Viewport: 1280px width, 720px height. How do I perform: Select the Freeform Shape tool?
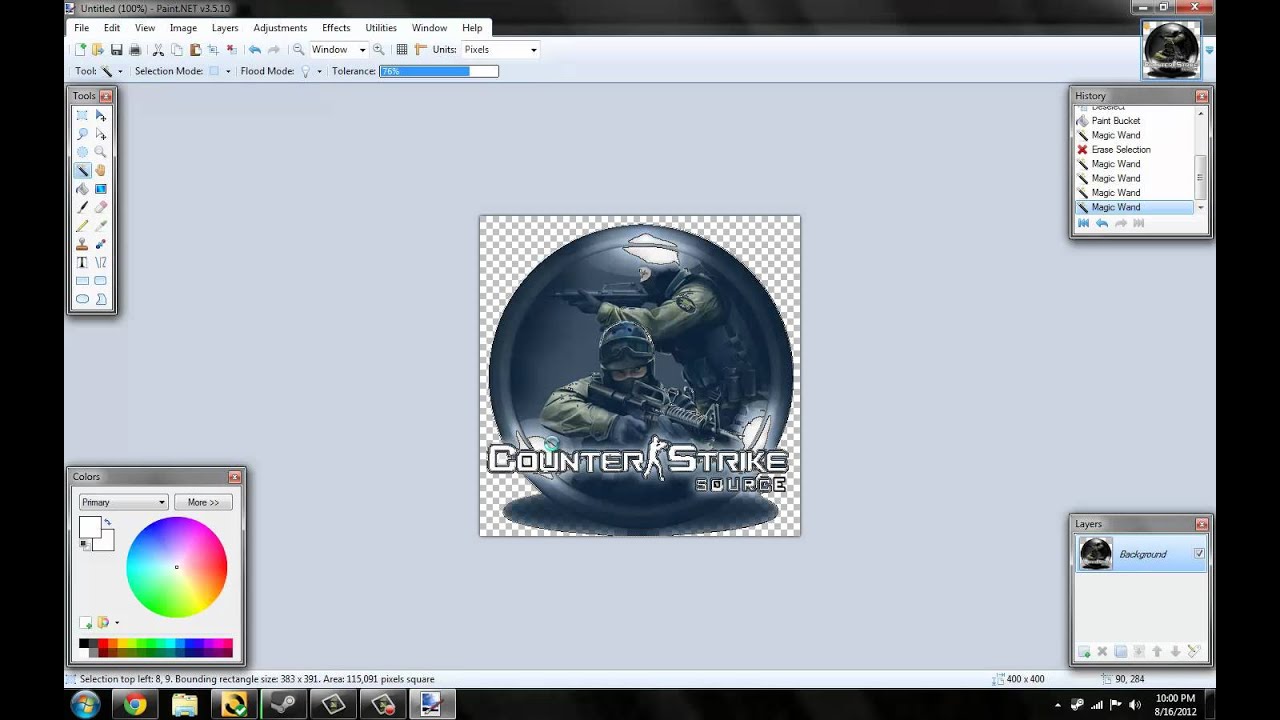pos(100,299)
